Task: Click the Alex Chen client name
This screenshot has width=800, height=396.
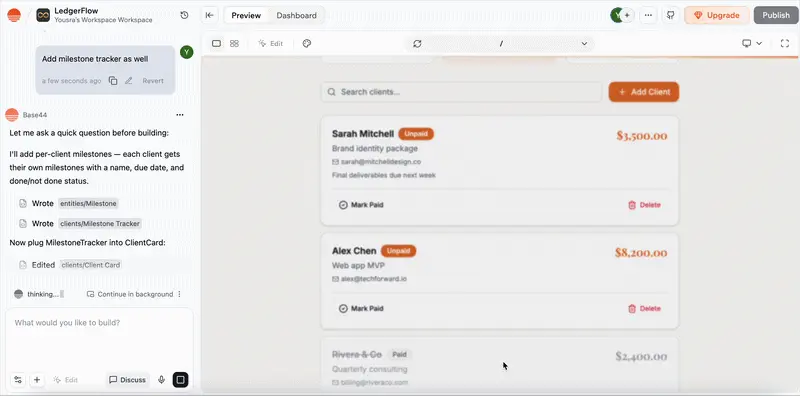Action: pyautogui.click(x=354, y=251)
